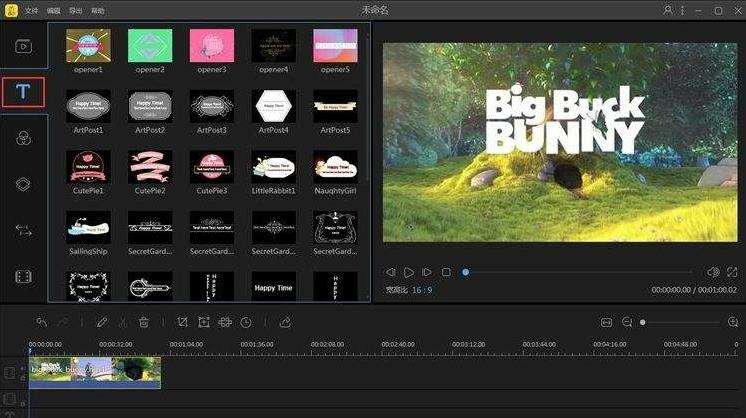Select the opener4 text template
Image resolution: width=746 pixels, height=418 pixels.
[x=274, y=46]
